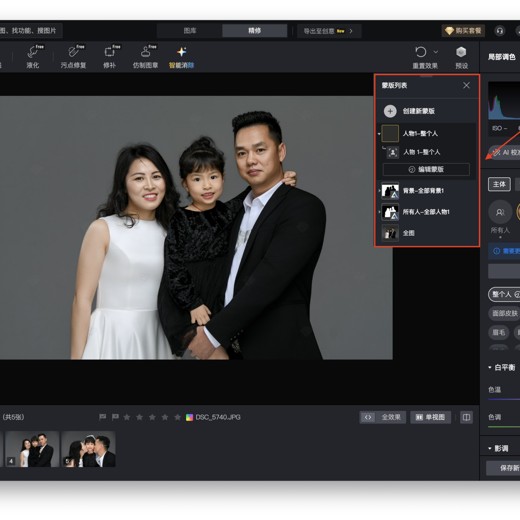
Task: Click the headset support icon
Action: pyautogui.click(x=499, y=31)
